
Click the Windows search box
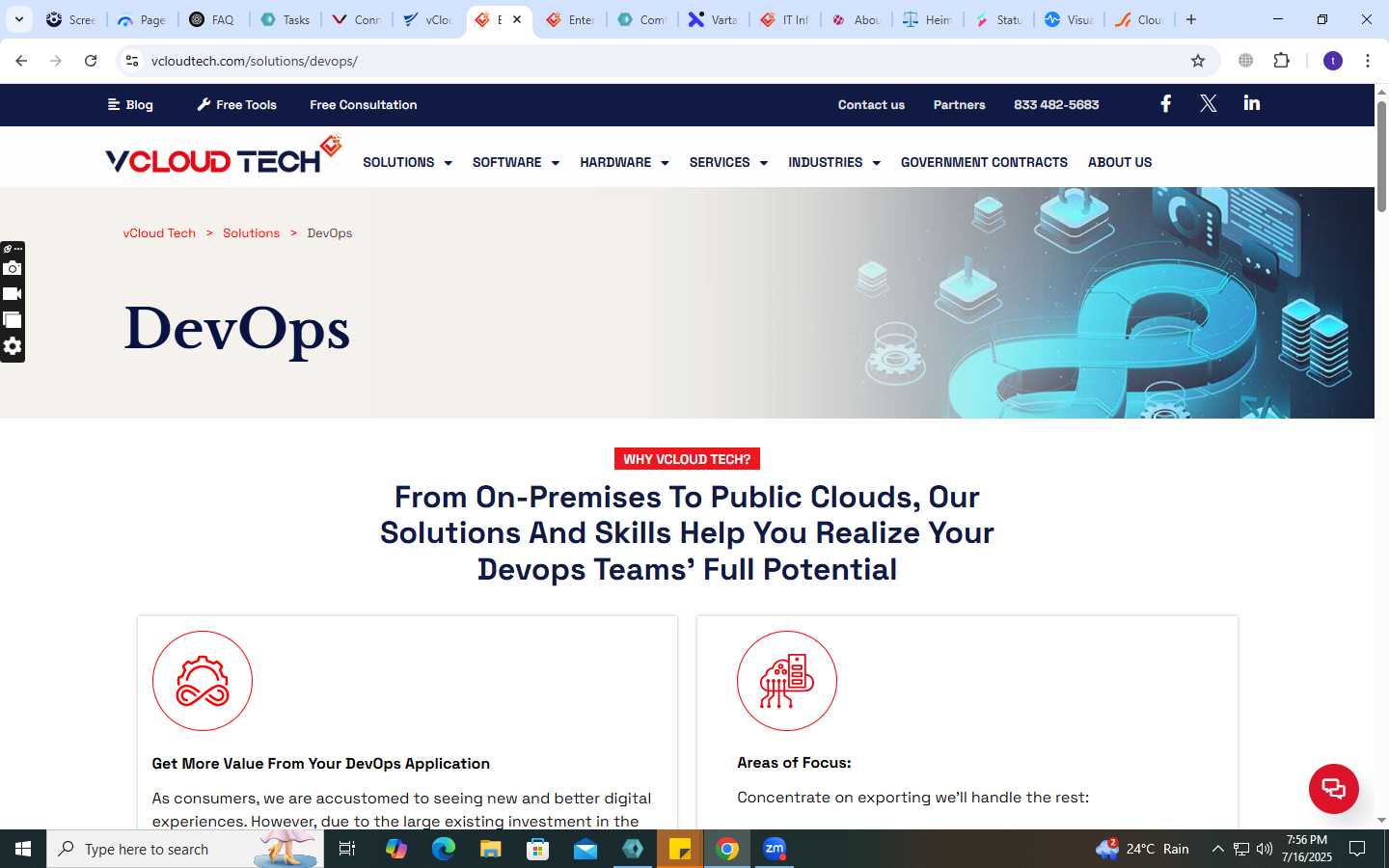pos(185,849)
